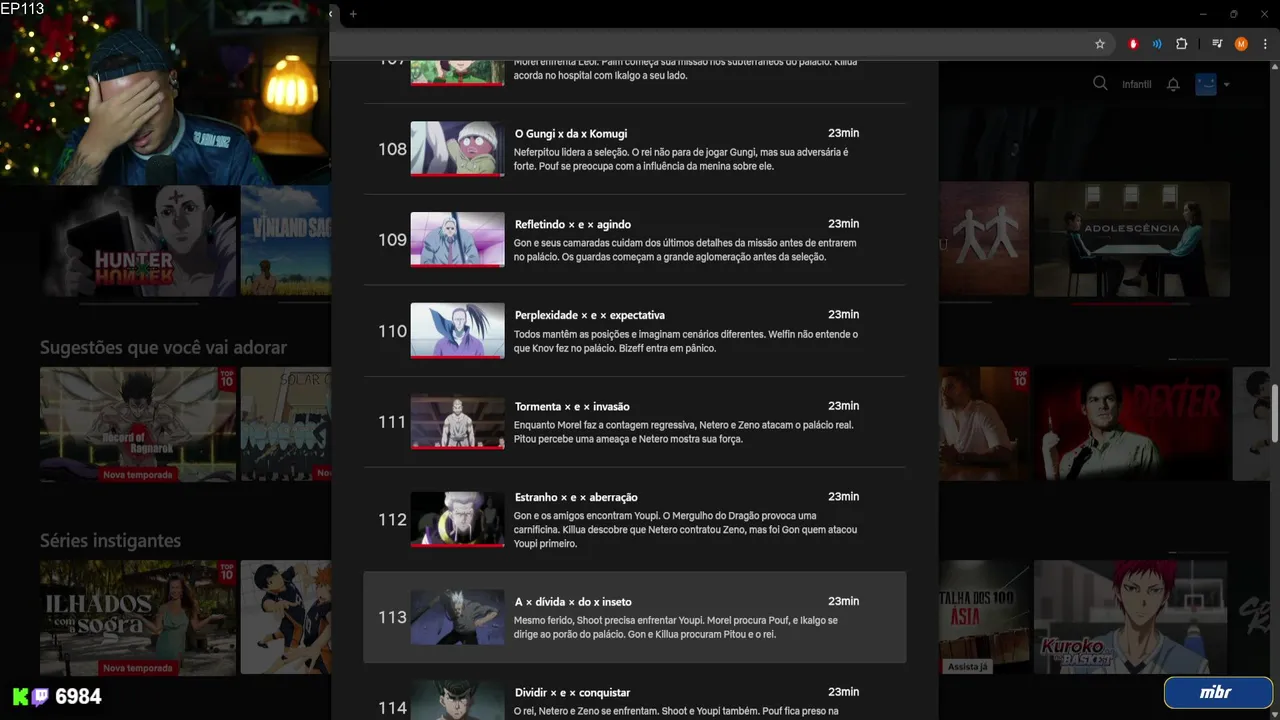Open the media controls music-note icon
The height and width of the screenshot is (720, 1280).
(x=1217, y=44)
